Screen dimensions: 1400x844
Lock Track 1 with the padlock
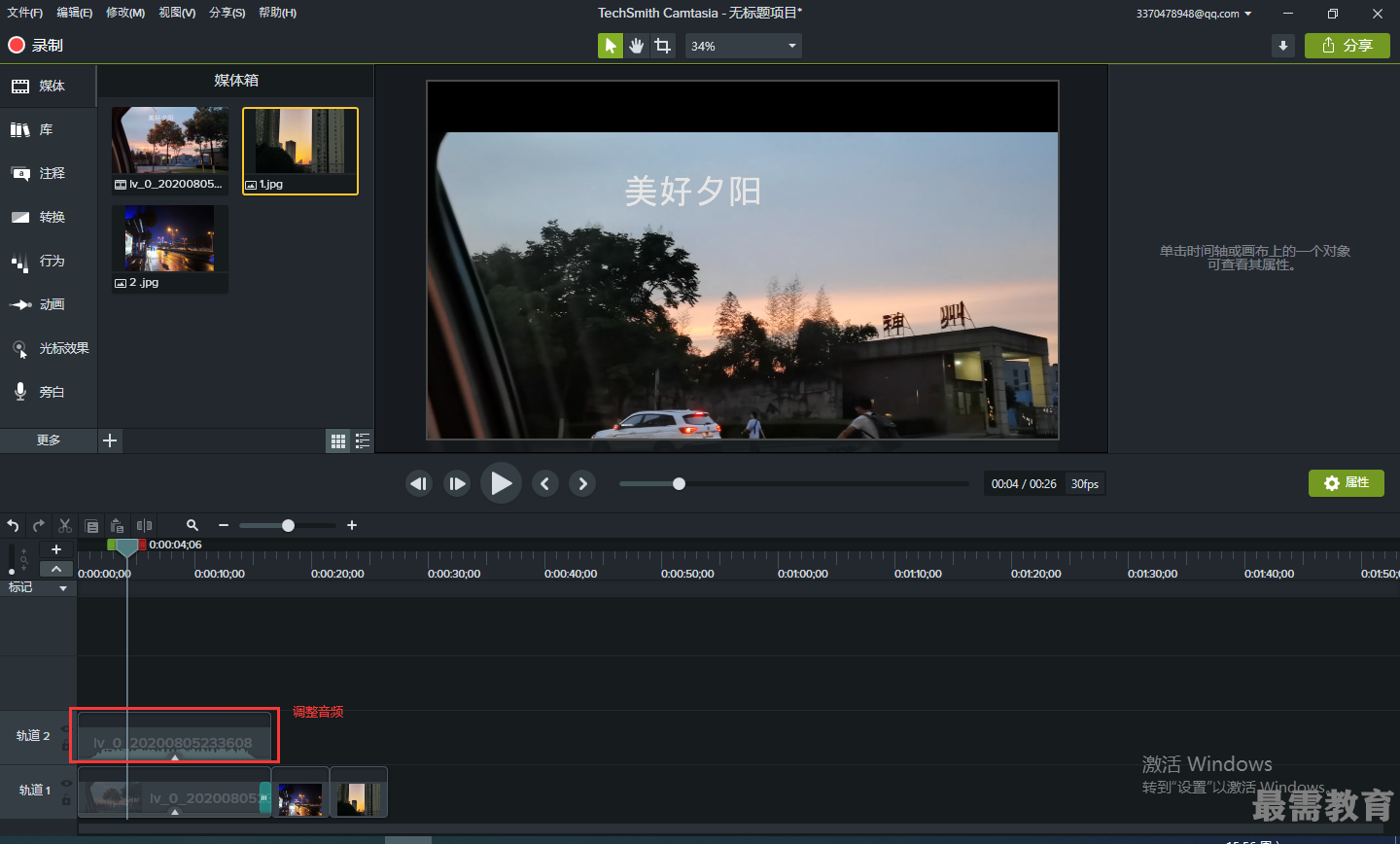click(x=66, y=800)
